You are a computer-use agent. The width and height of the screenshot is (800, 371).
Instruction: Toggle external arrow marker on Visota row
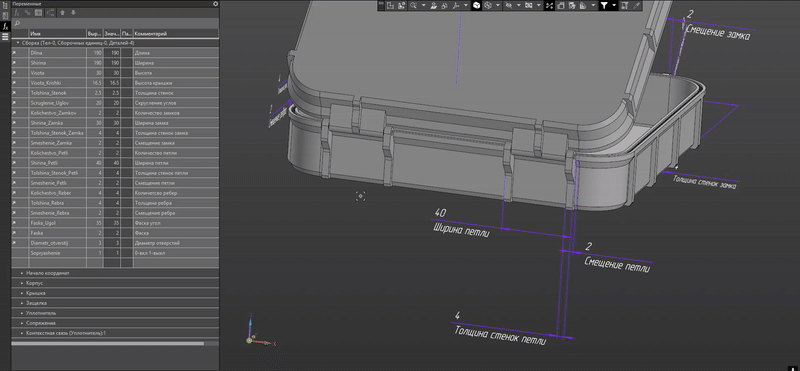coord(14,73)
